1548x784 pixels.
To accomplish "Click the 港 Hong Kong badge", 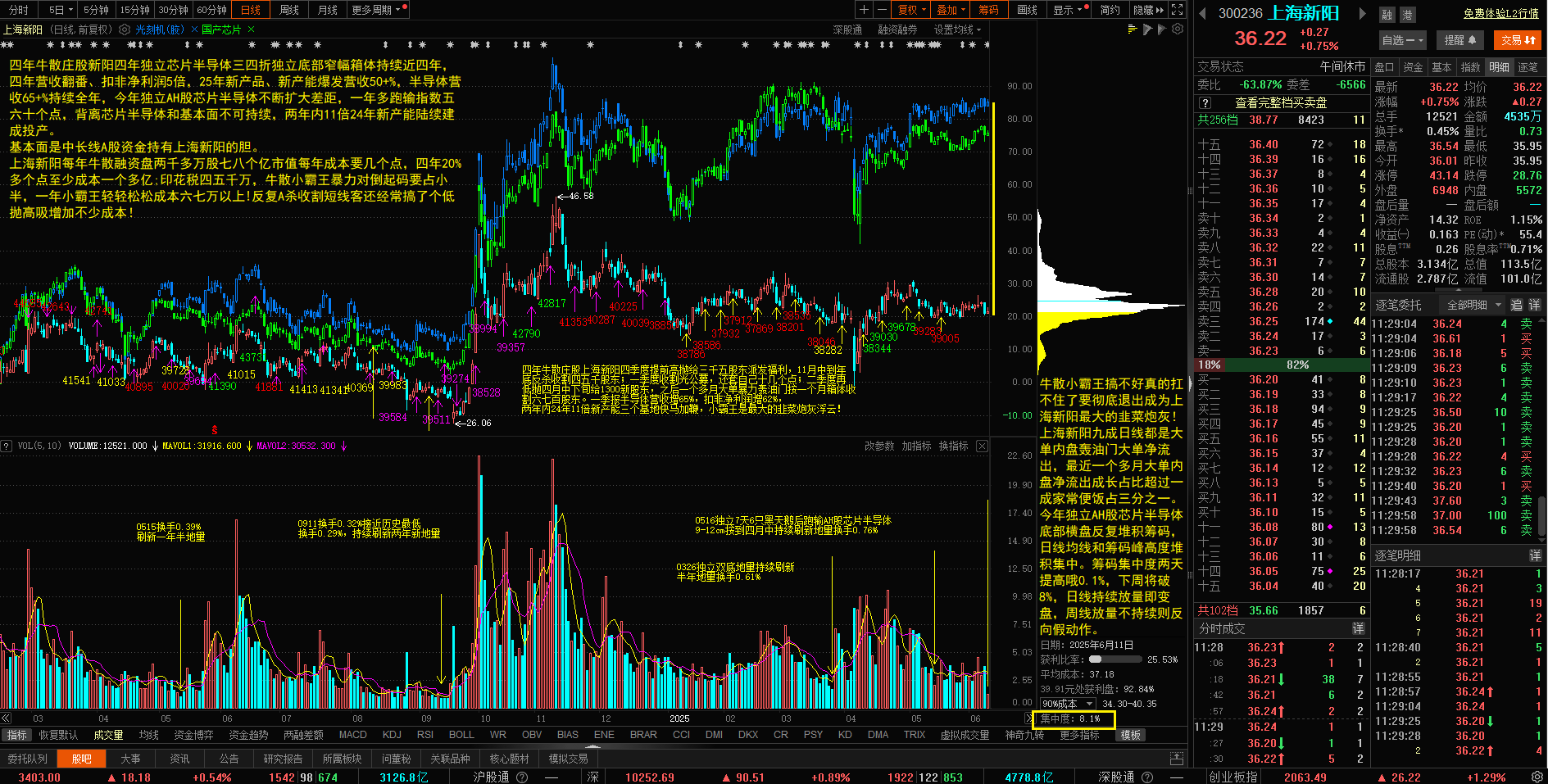I will point(1406,15).
